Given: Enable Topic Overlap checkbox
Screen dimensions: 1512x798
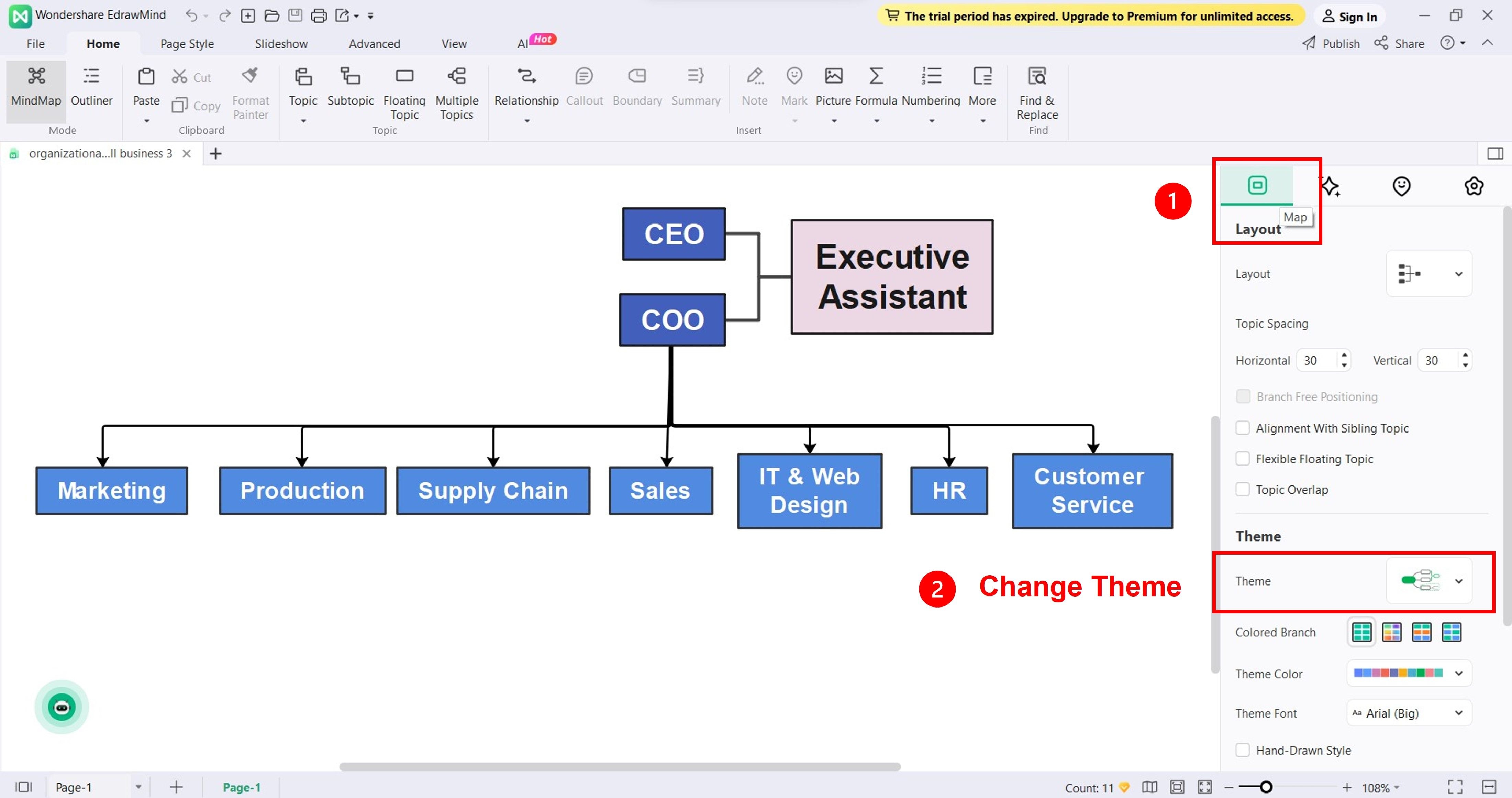Looking at the screenshot, I should pos(1244,489).
